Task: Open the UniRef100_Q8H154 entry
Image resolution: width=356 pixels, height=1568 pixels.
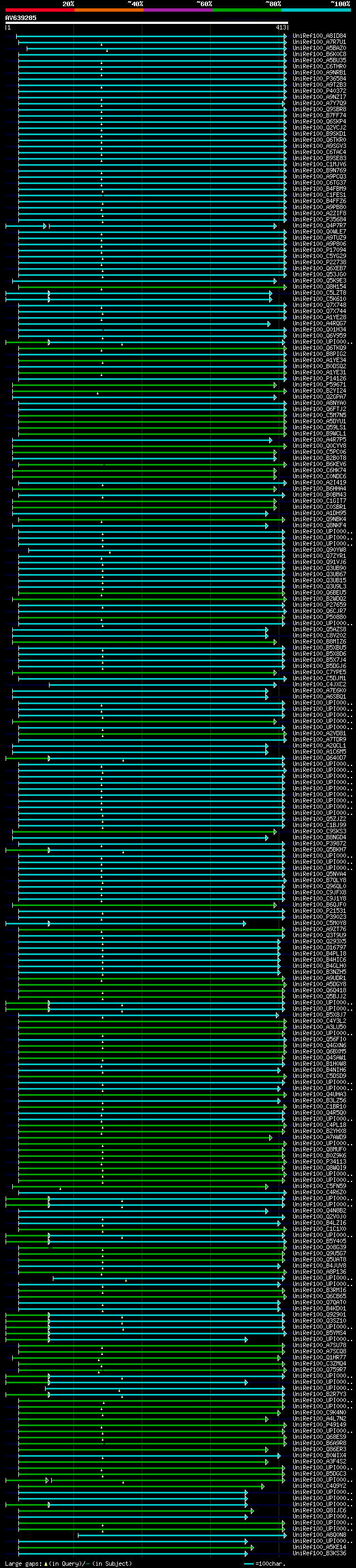Action: click(x=319, y=286)
